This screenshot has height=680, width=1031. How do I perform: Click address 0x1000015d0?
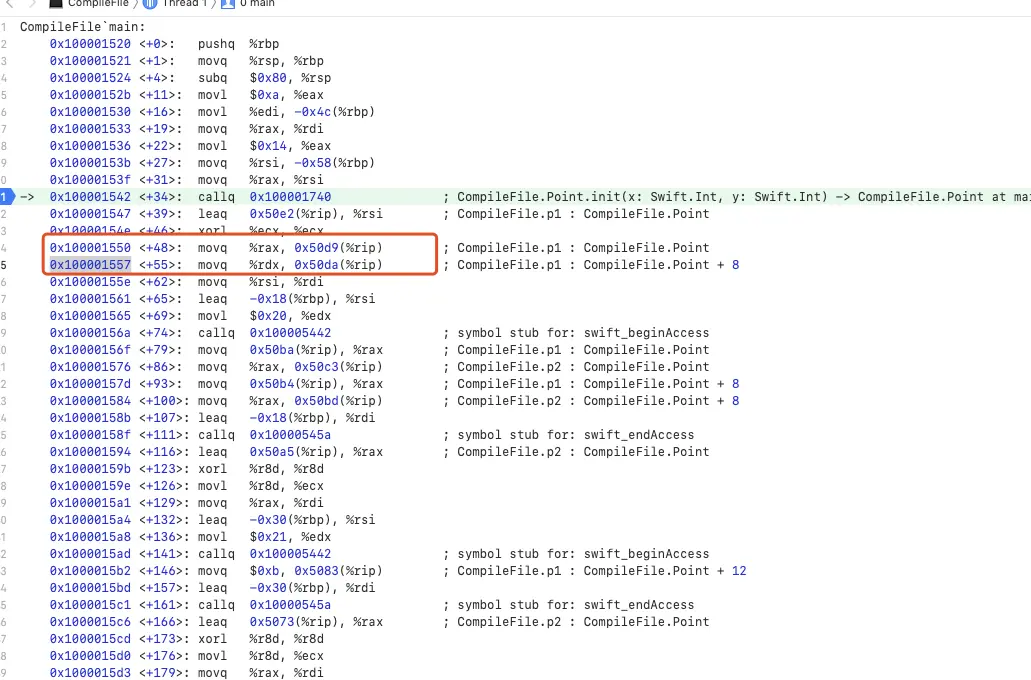(x=90, y=656)
